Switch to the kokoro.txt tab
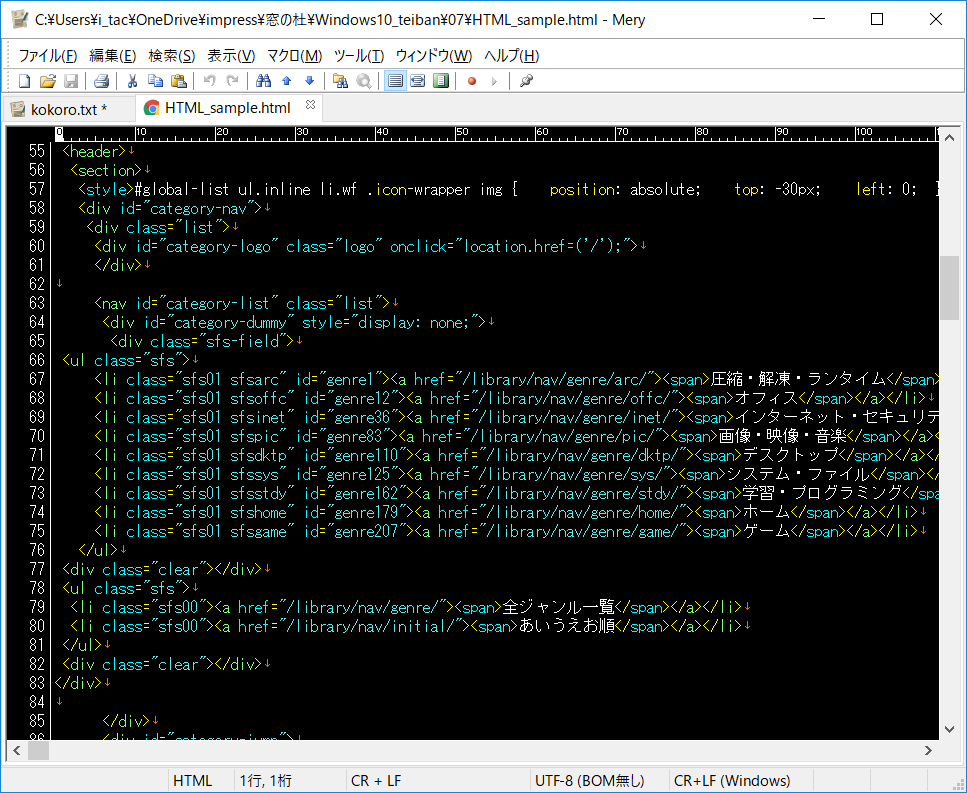This screenshot has width=967, height=793. tap(68, 108)
